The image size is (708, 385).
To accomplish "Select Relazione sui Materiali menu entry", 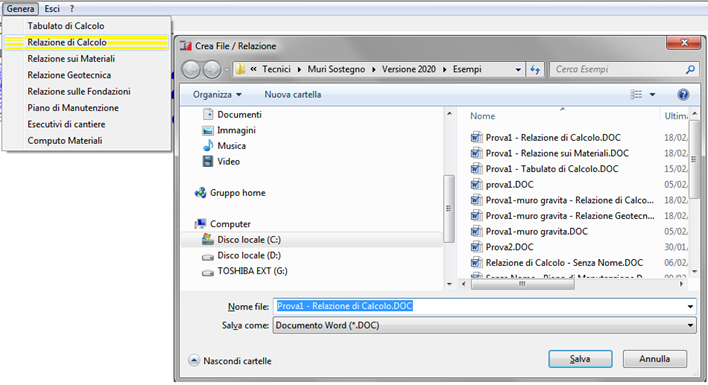I will 71,59.
